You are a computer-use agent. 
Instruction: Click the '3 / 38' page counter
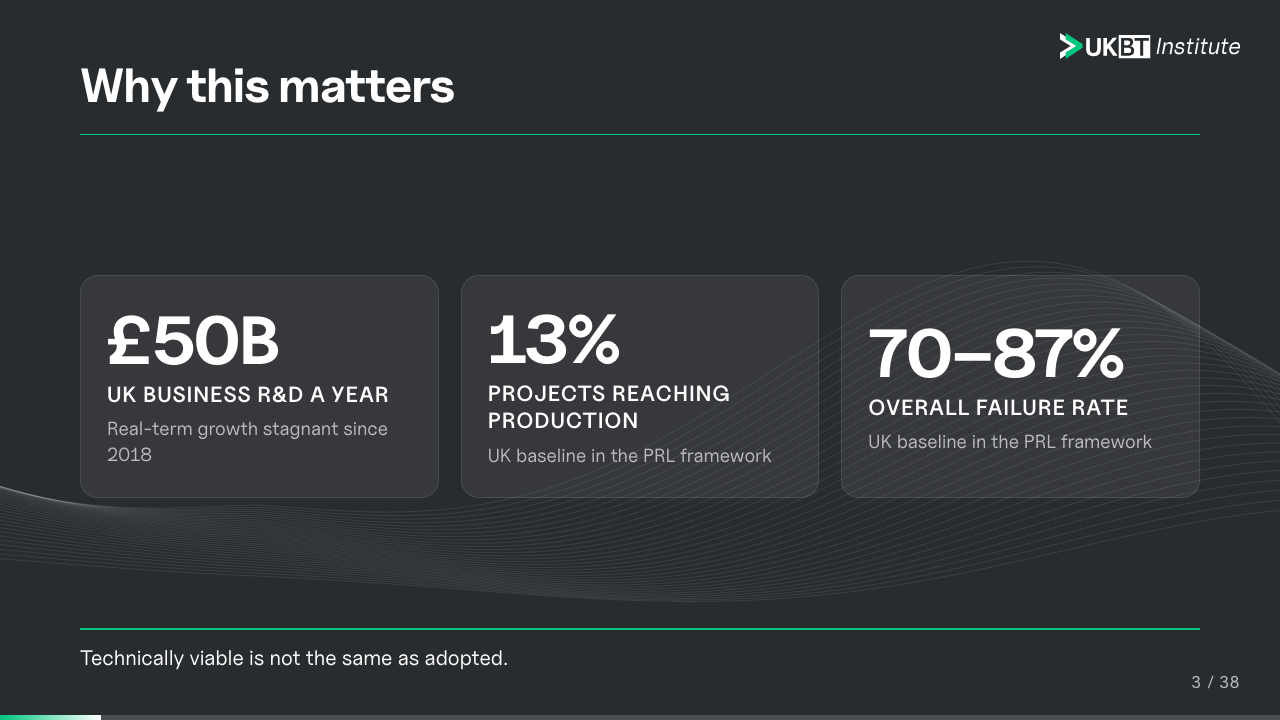1215,682
